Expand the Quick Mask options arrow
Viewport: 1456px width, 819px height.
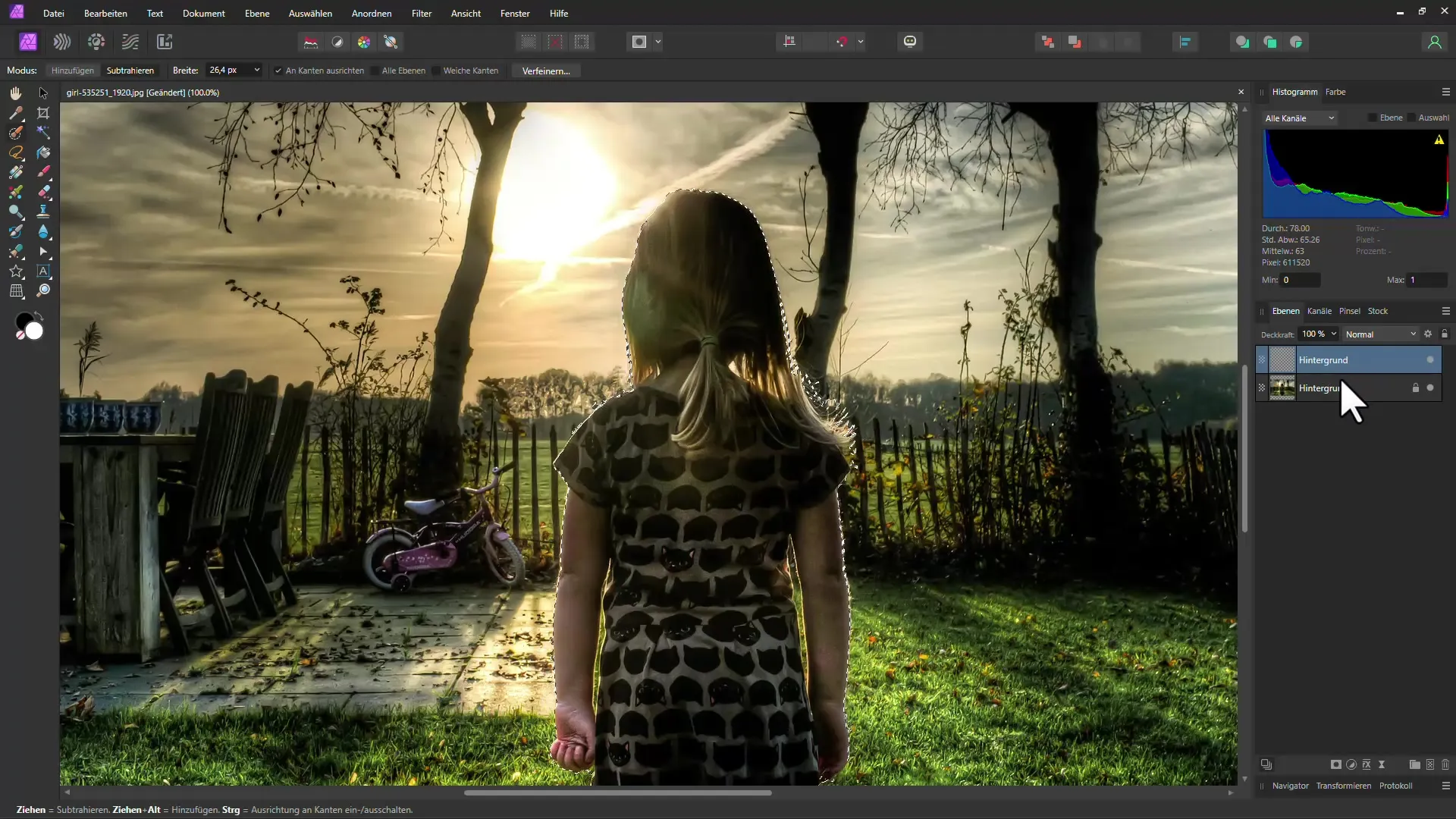pos(658,42)
